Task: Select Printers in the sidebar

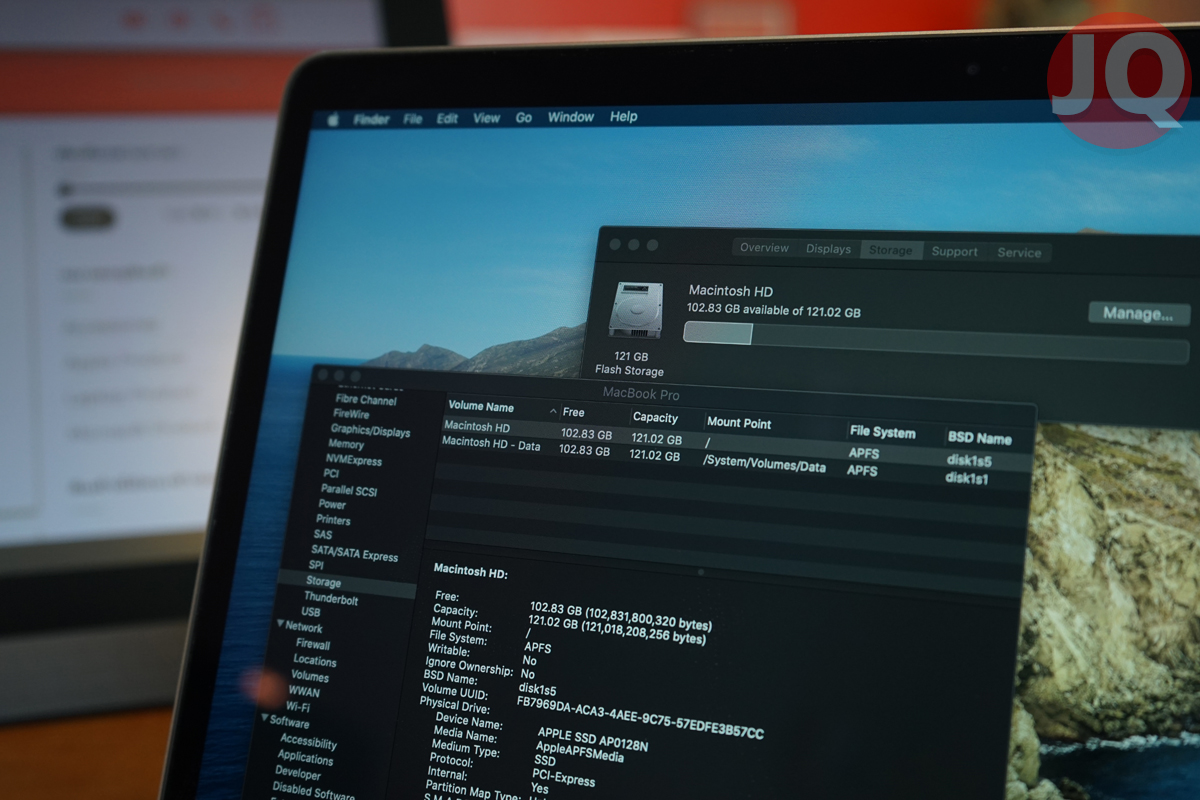Action: click(333, 520)
